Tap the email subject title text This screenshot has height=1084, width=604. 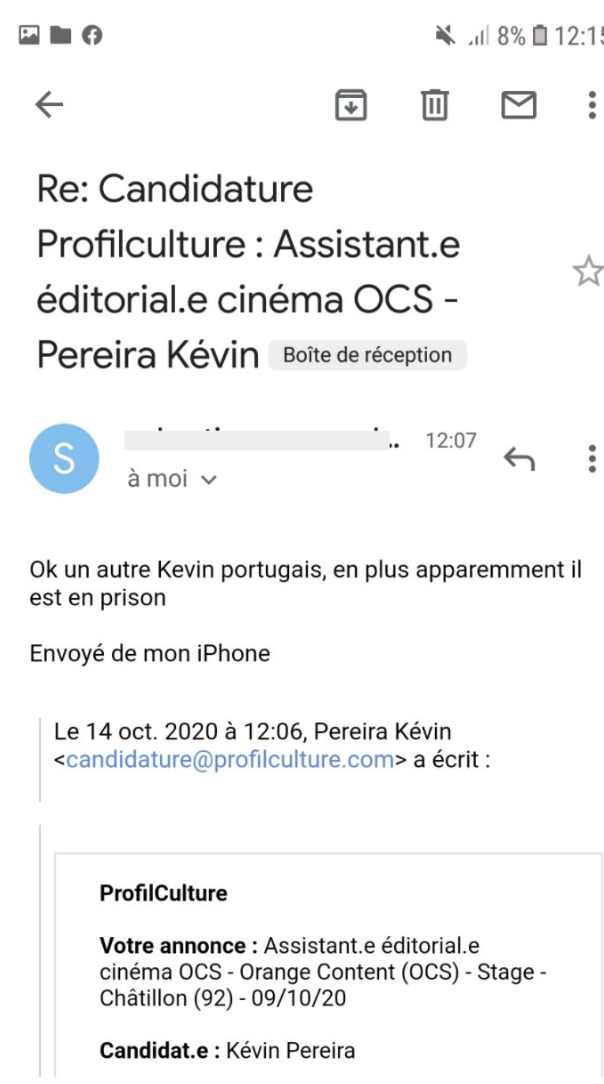(250, 270)
